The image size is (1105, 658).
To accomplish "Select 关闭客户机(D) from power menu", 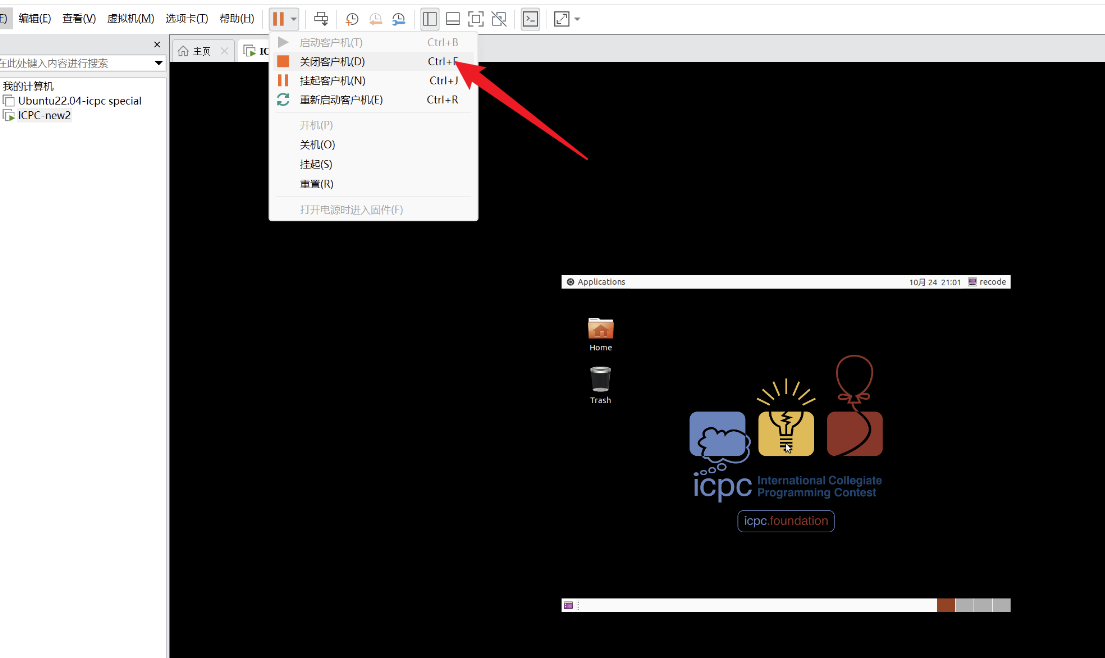I will coord(332,62).
